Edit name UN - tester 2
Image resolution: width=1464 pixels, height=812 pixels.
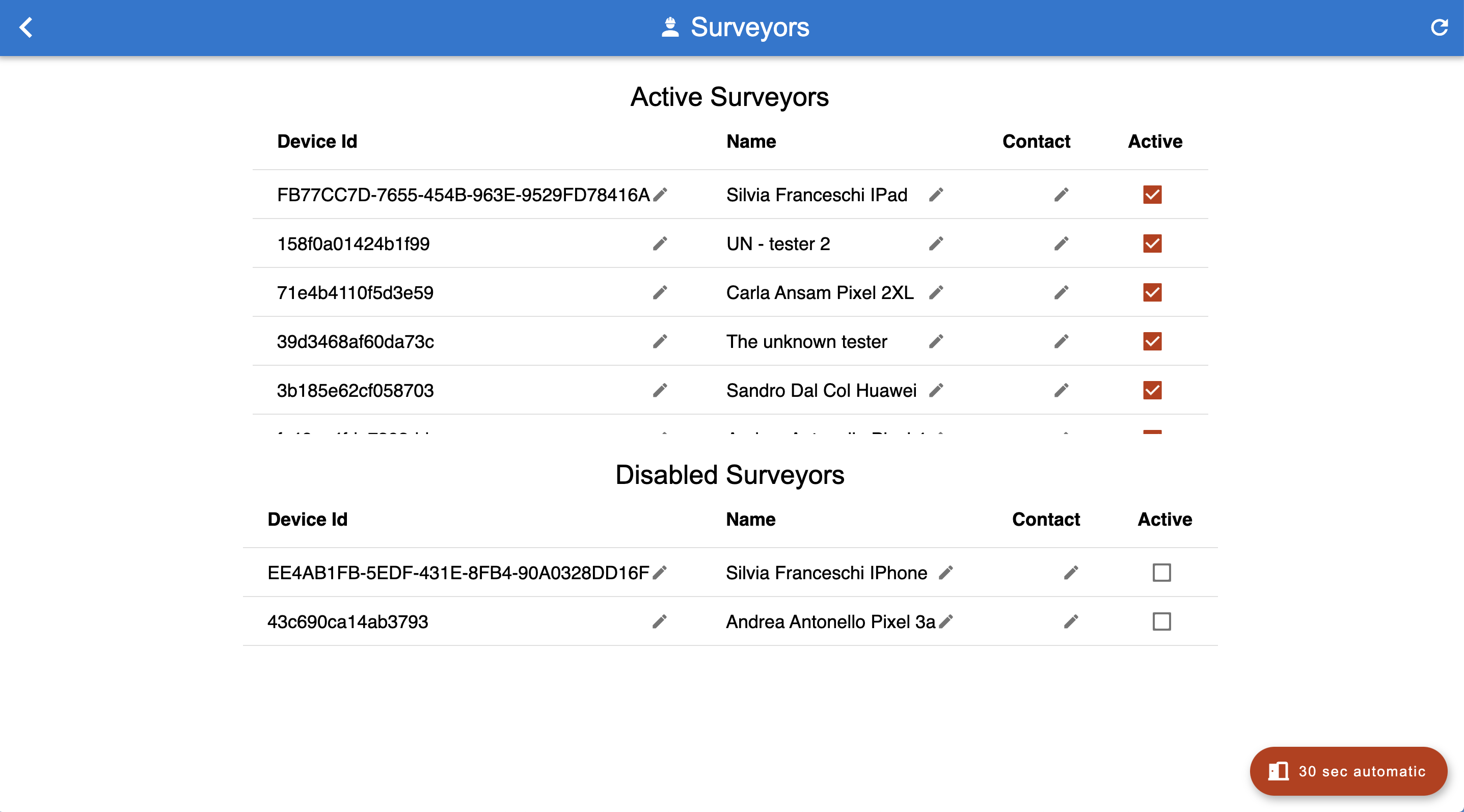coord(936,244)
